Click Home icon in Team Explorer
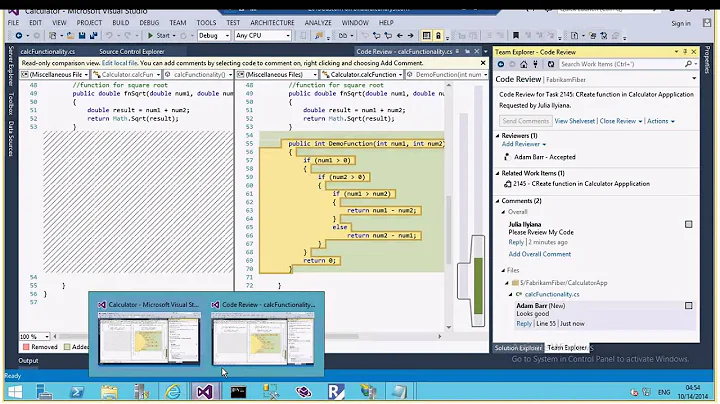The width and height of the screenshot is (720, 404). click(x=523, y=64)
